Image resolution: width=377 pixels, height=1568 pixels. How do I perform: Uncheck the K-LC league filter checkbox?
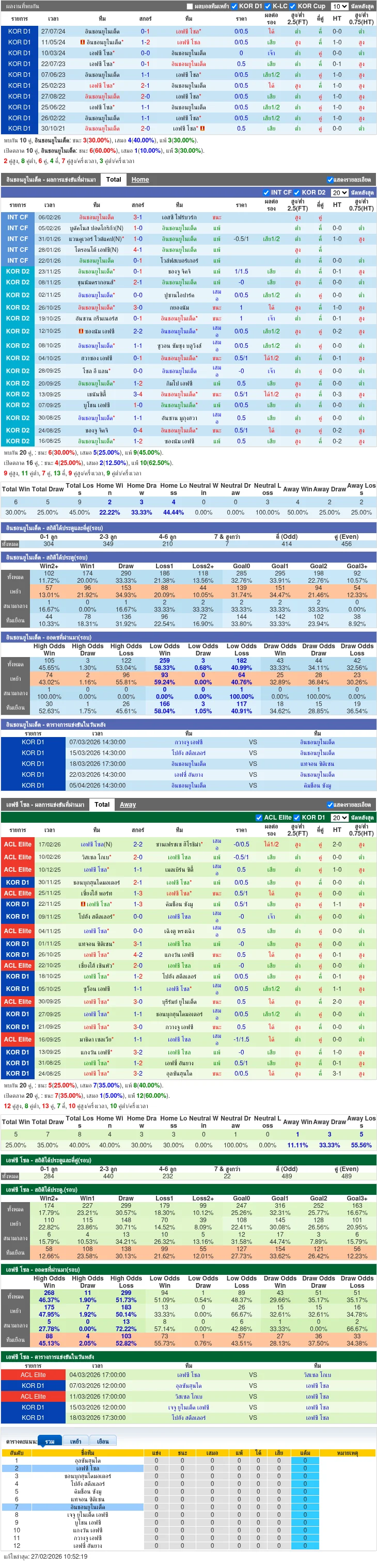[269, 6]
